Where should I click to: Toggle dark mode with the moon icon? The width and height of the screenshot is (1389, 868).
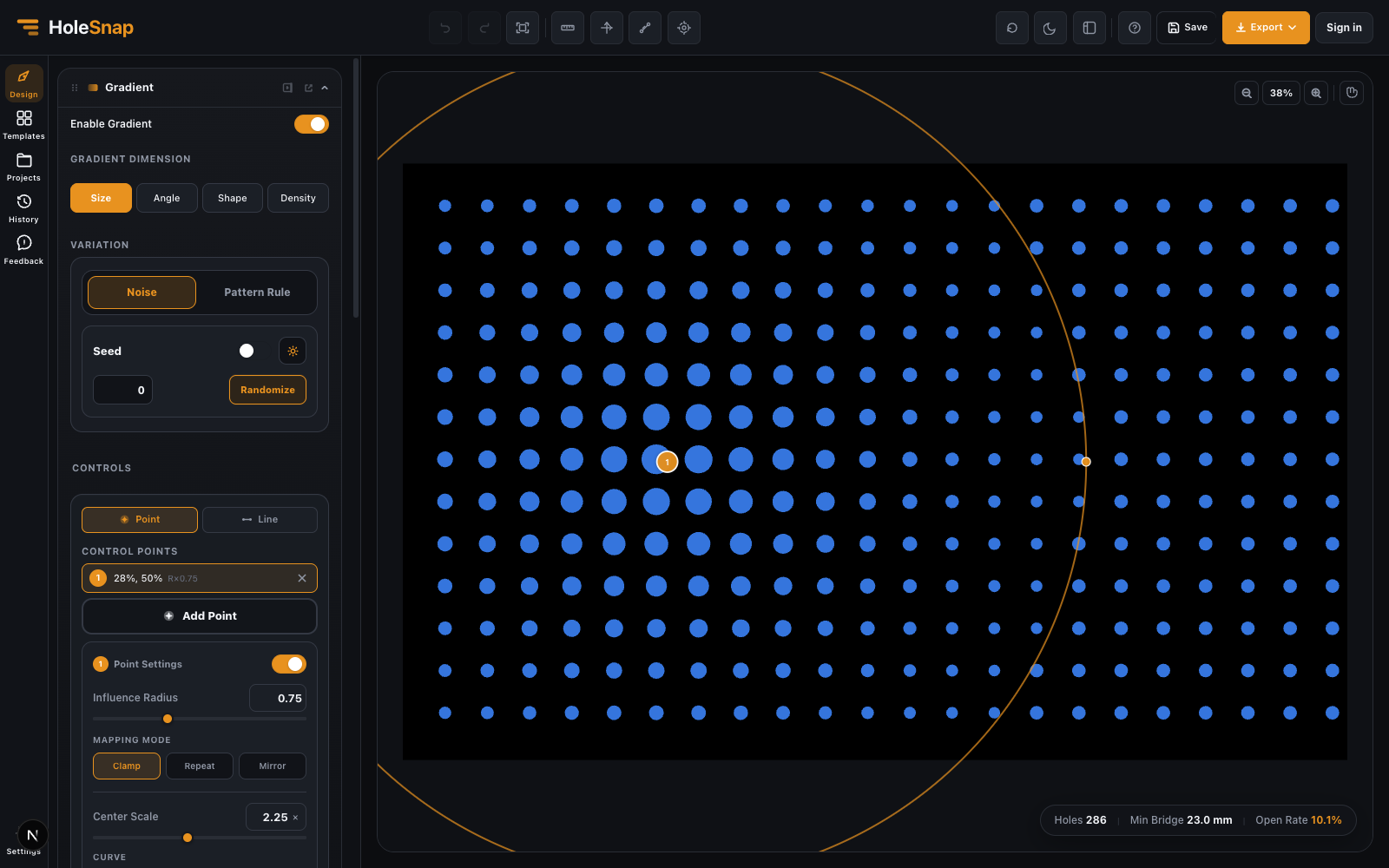tap(1050, 28)
